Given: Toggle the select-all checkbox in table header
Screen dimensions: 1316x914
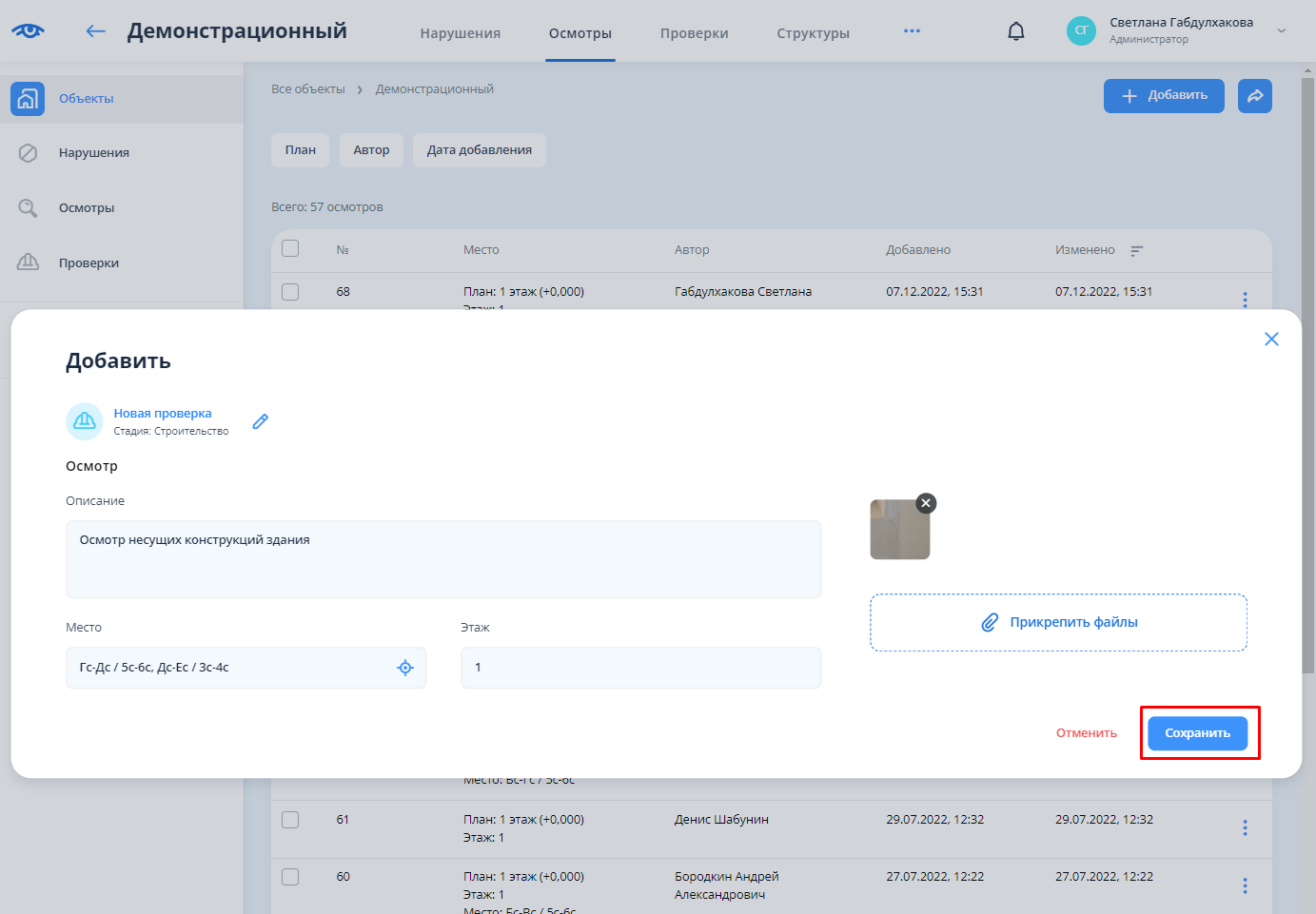Looking at the screenshot, I should [x=290, y=249].
